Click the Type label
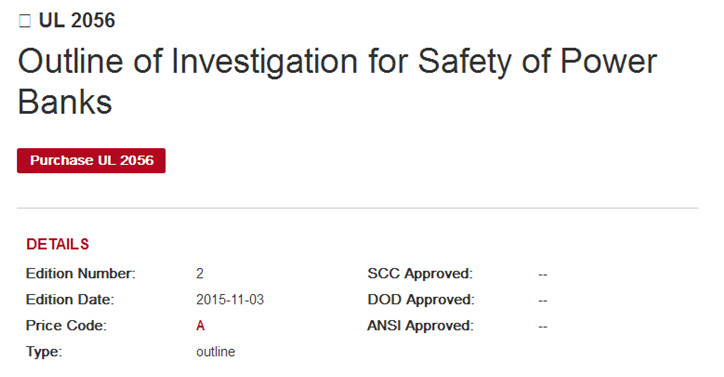Screen dimensions: 724x377 pos(44,352)
